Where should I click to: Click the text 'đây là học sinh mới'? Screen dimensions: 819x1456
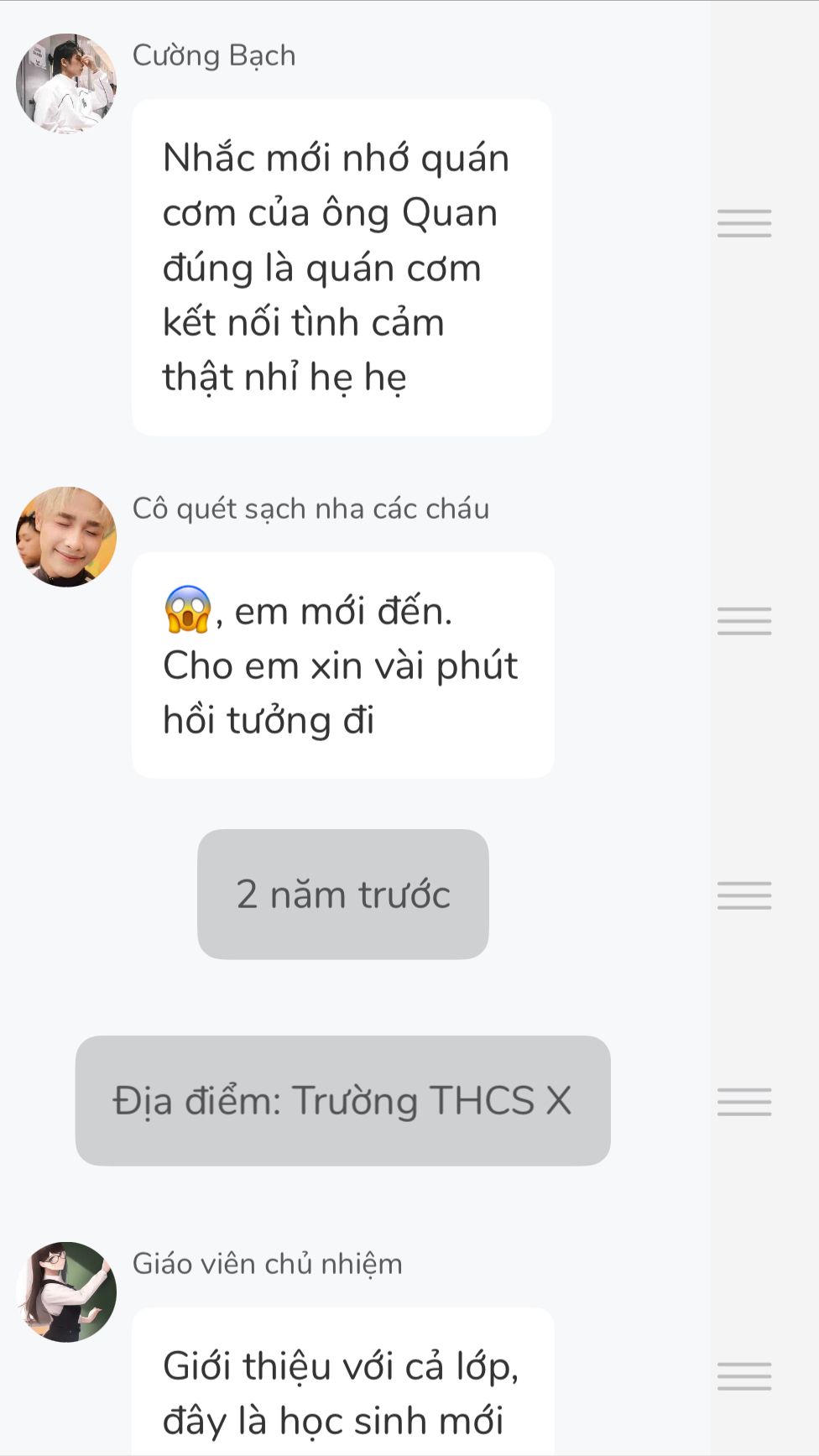[333, 1421]
